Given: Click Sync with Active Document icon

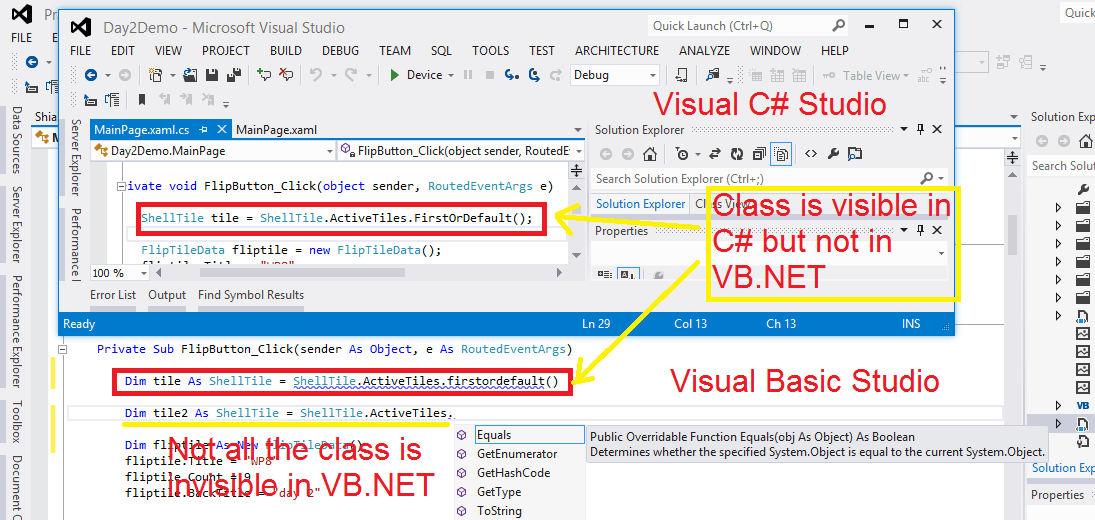Looking at the screenshot, I should coord(715,154).
